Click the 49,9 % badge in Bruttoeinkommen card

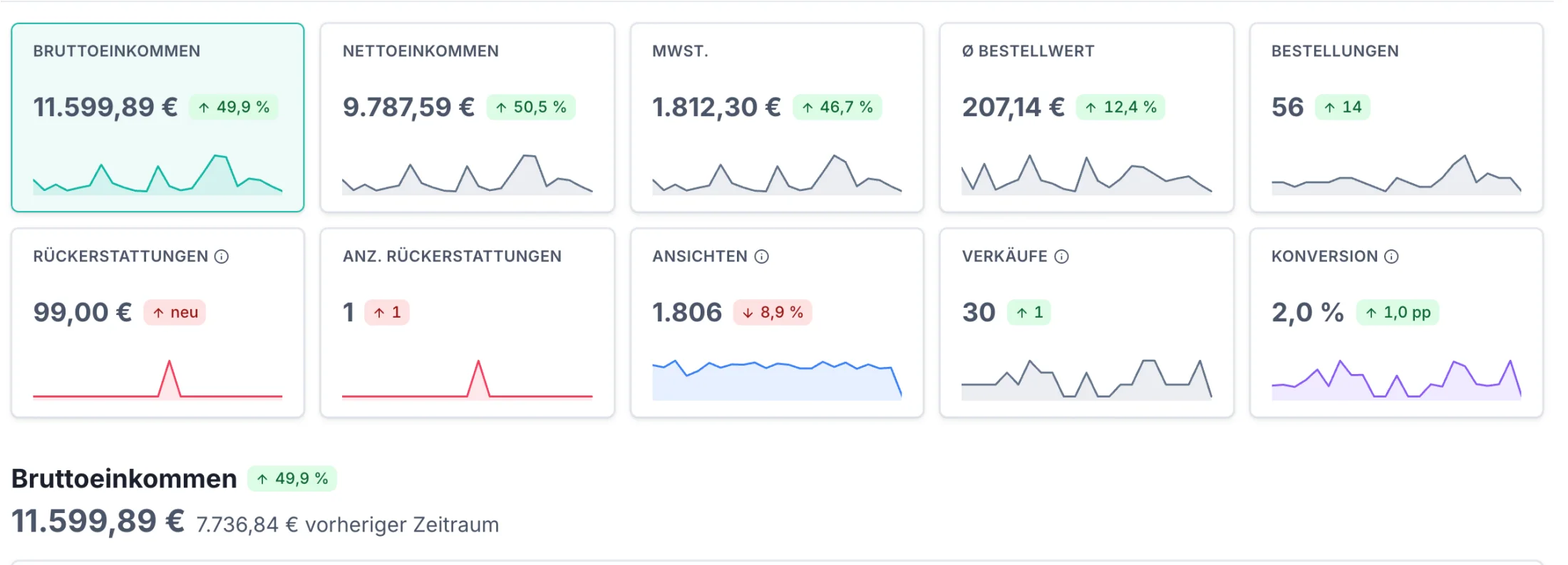coord(234,107)
